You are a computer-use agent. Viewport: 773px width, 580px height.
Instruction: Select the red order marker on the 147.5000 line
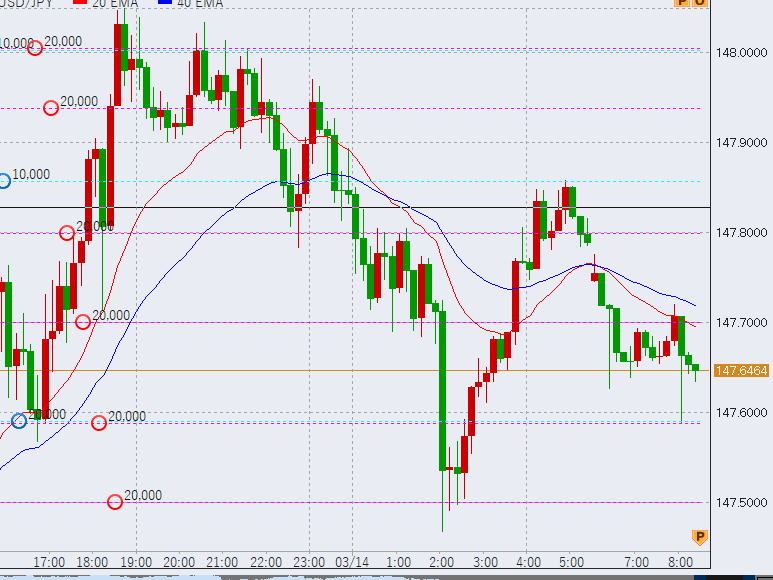115,502
